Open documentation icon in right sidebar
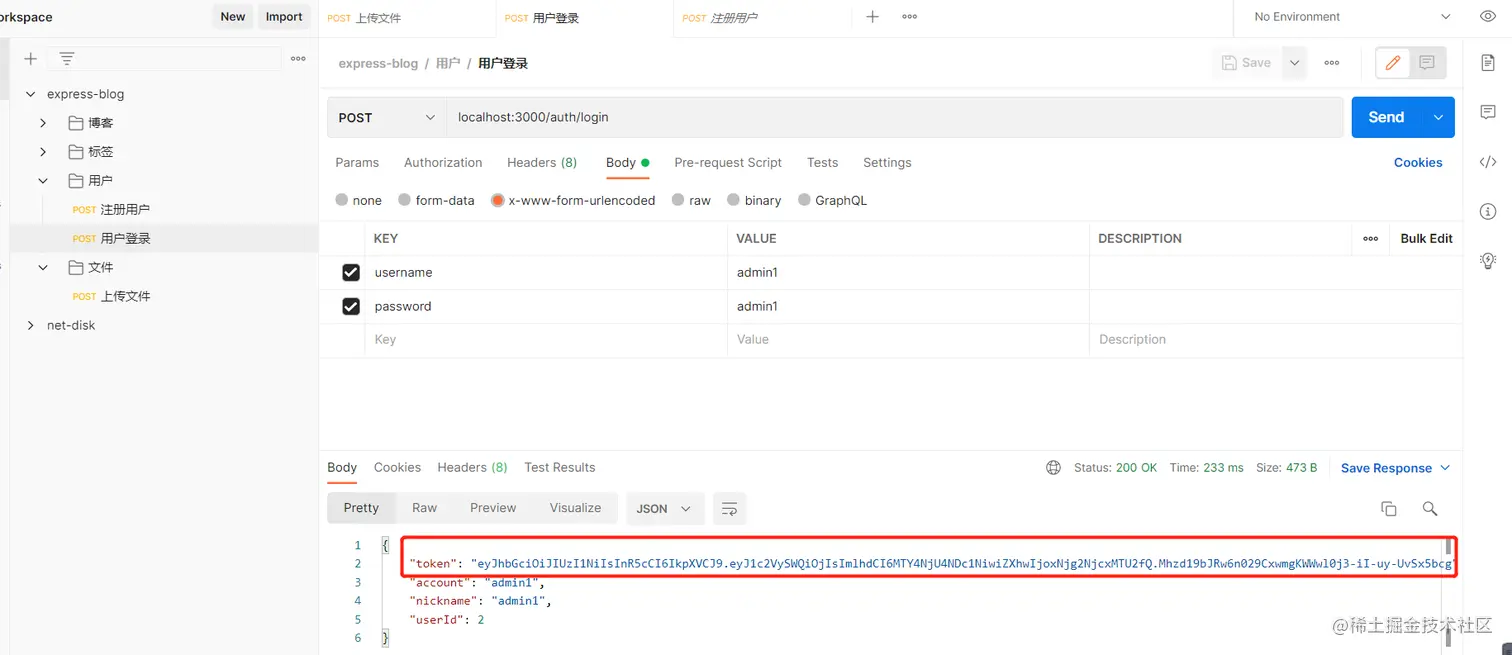 [1488, 63]
